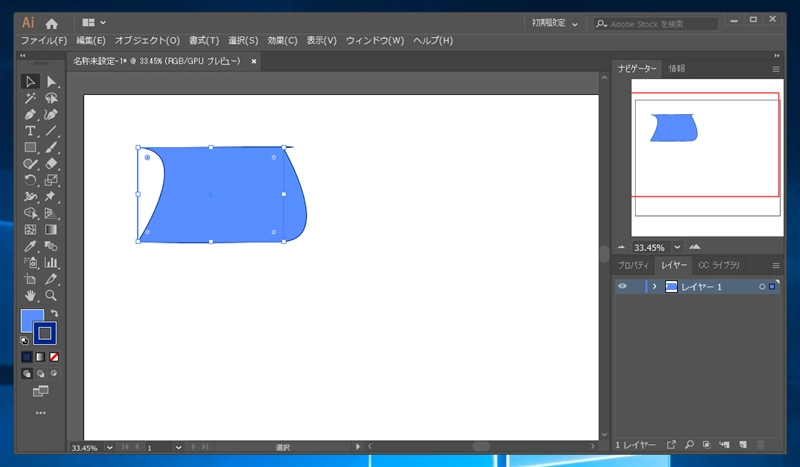This screenshot has height=467, width=800.
Task: Select the Selection tool arrow
Action: coord(30,82)
